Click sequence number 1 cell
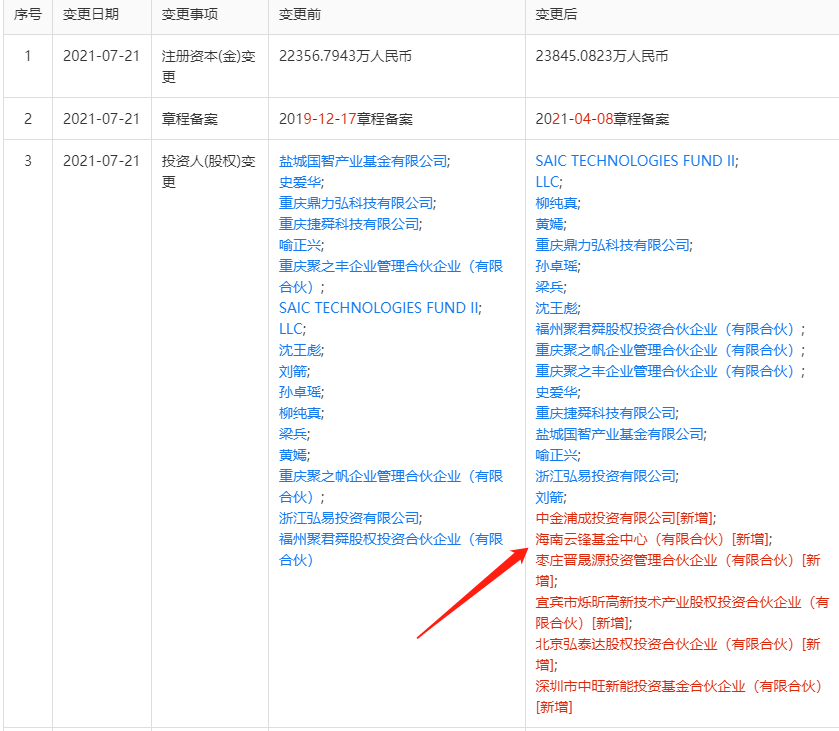The height and width of the screenshot is (731, 839). pos(28,56)
